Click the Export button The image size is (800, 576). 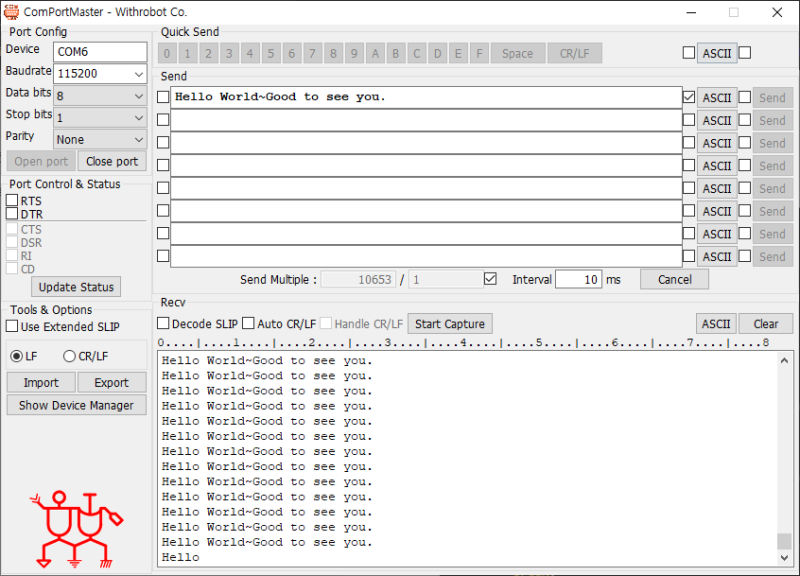click(111, 383)
